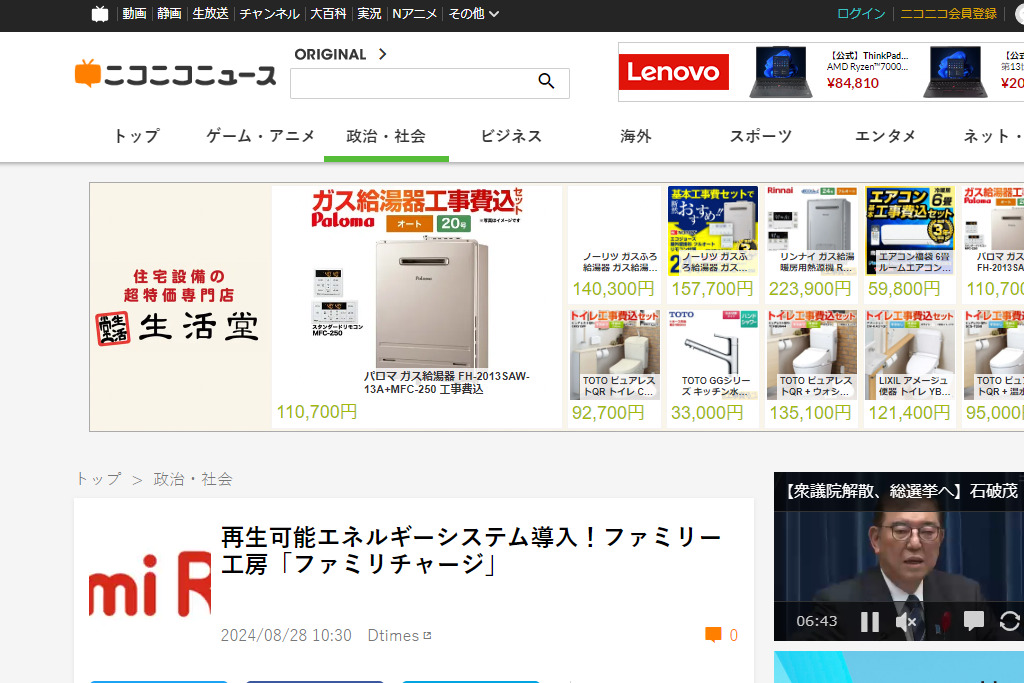
Task: Click the article date 2024/08/28 10:30
Action: click(x=286, y=635)
